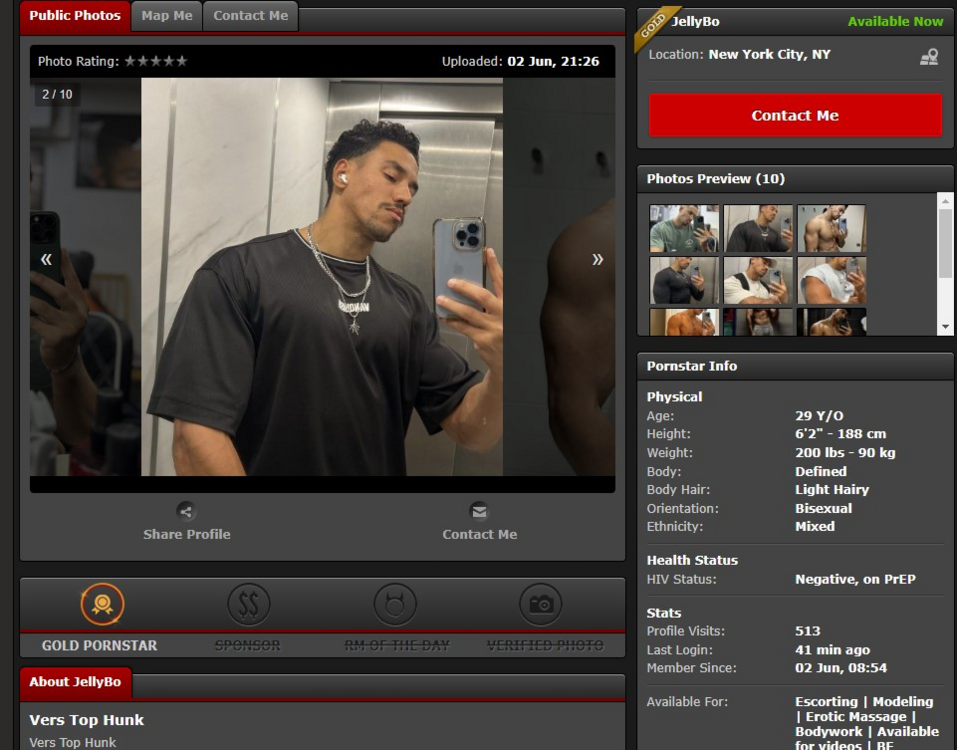The image size is (957, 750).
Task: Open the About JellyBo tab
Action: click(75, 682)
